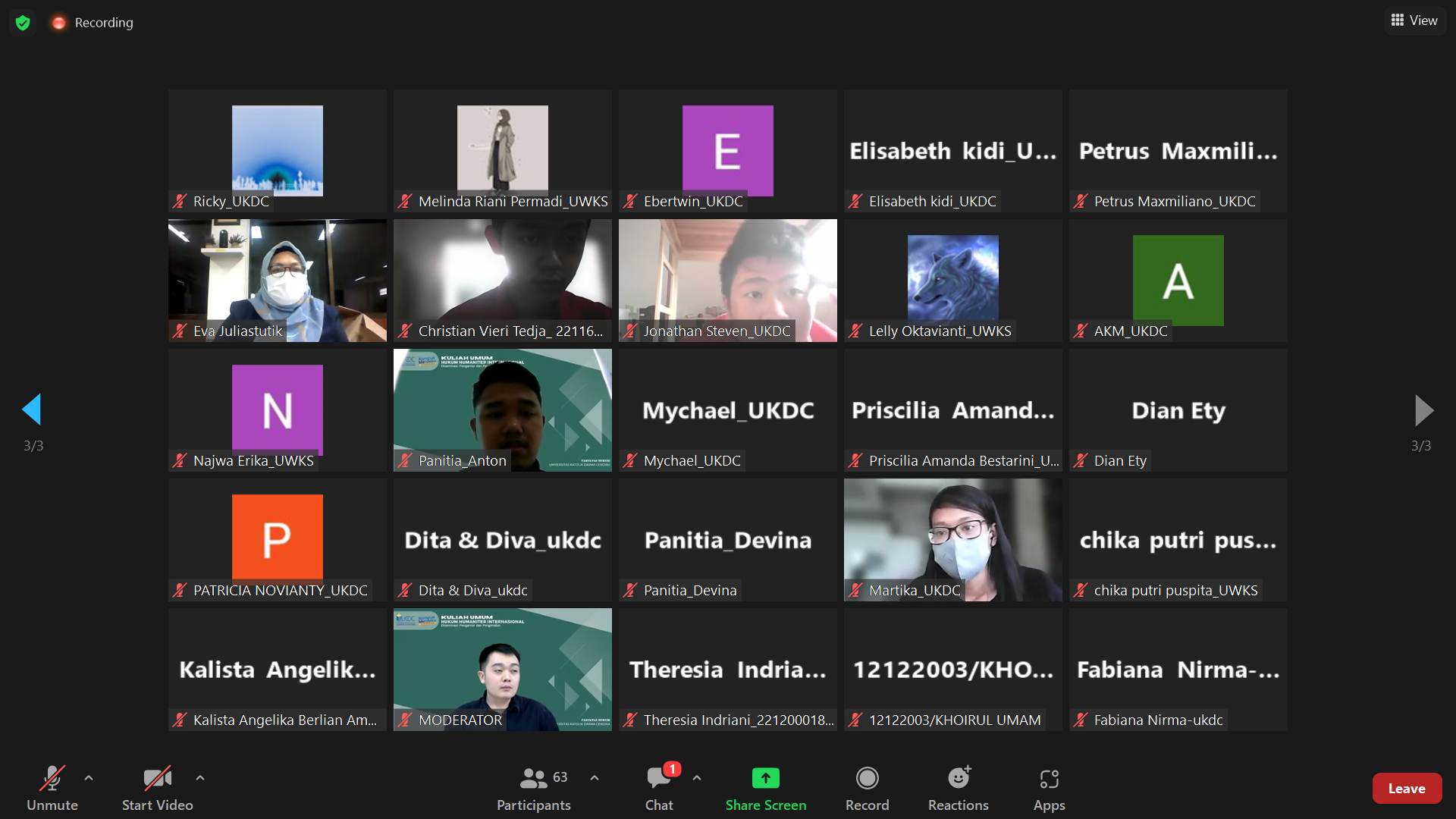Expand video options caret beside Start Video
Viewport: 1456px width, 819px height.
point(200,778)
